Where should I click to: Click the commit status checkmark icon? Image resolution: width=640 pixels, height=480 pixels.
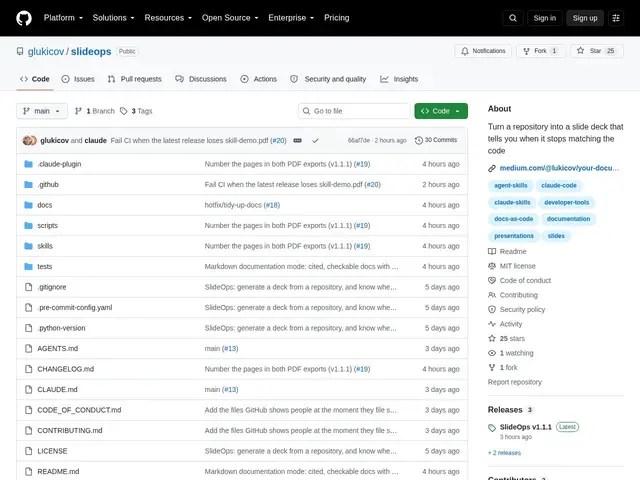pos(315,140)
